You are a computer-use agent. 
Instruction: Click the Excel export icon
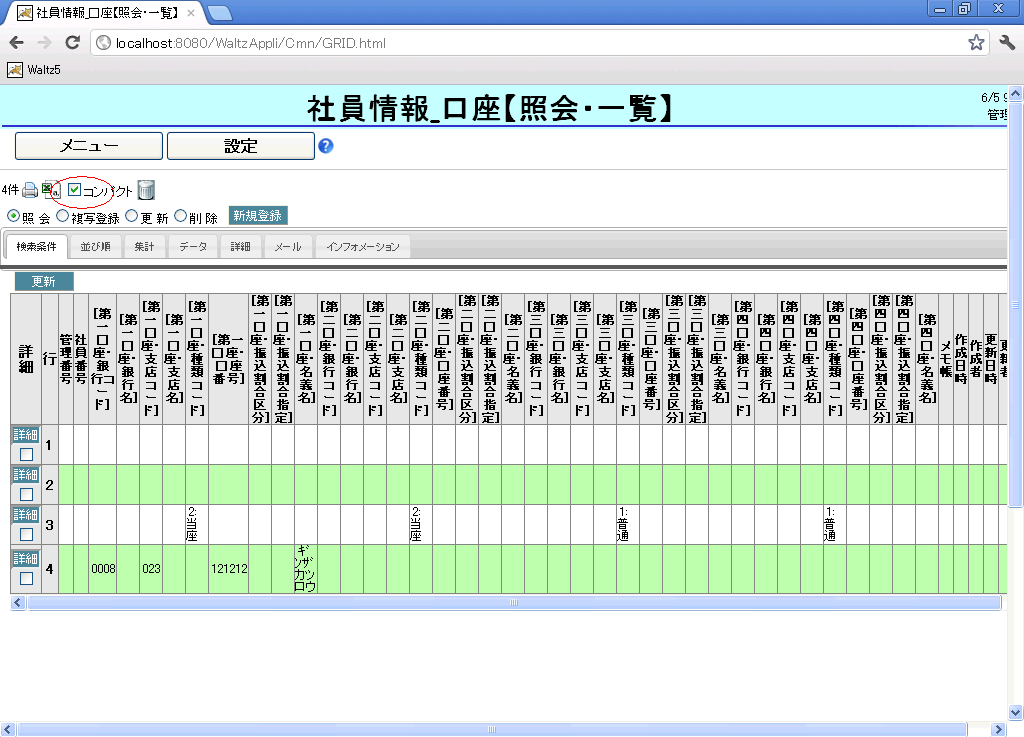tap(50, 190)
